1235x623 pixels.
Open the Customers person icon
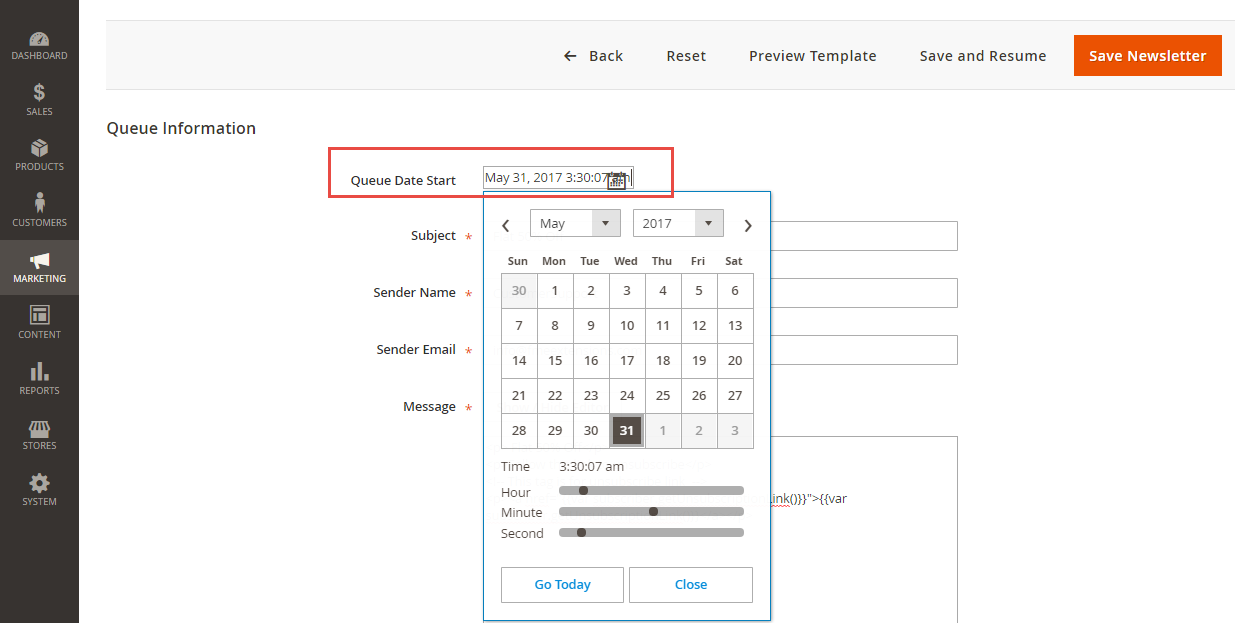(39, 204)
